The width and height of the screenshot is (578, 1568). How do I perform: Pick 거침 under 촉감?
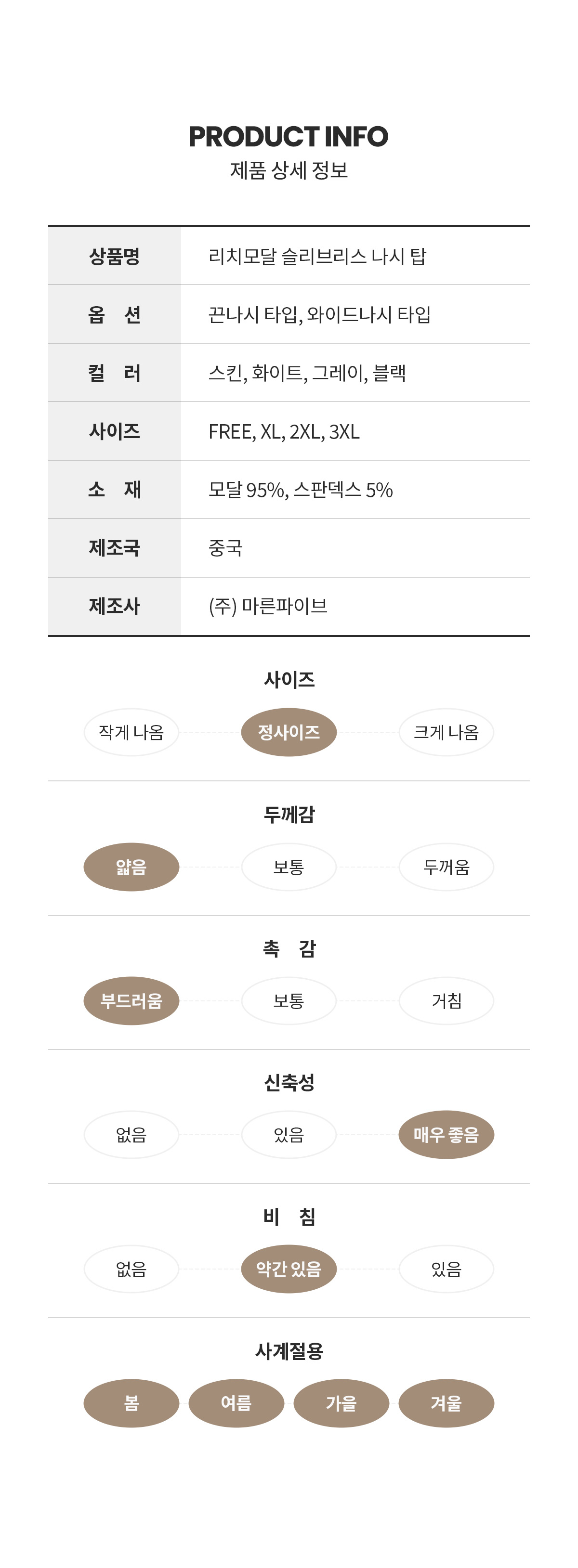(447, 1001)
